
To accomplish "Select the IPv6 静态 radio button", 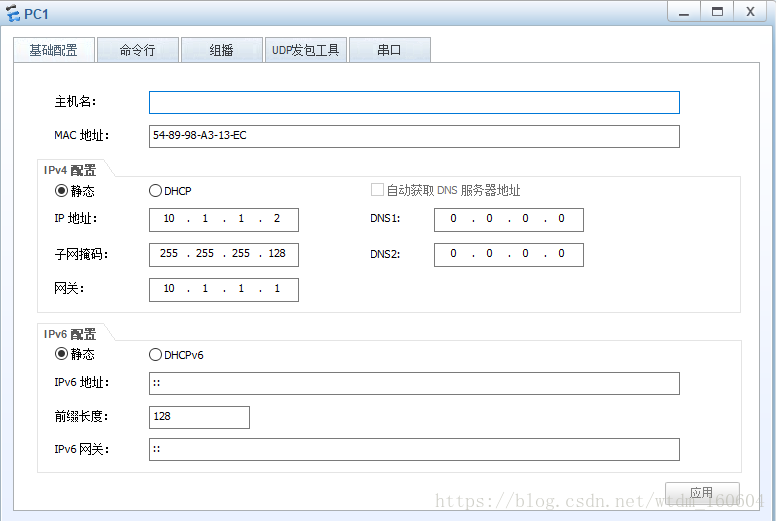I will (61, 354).
